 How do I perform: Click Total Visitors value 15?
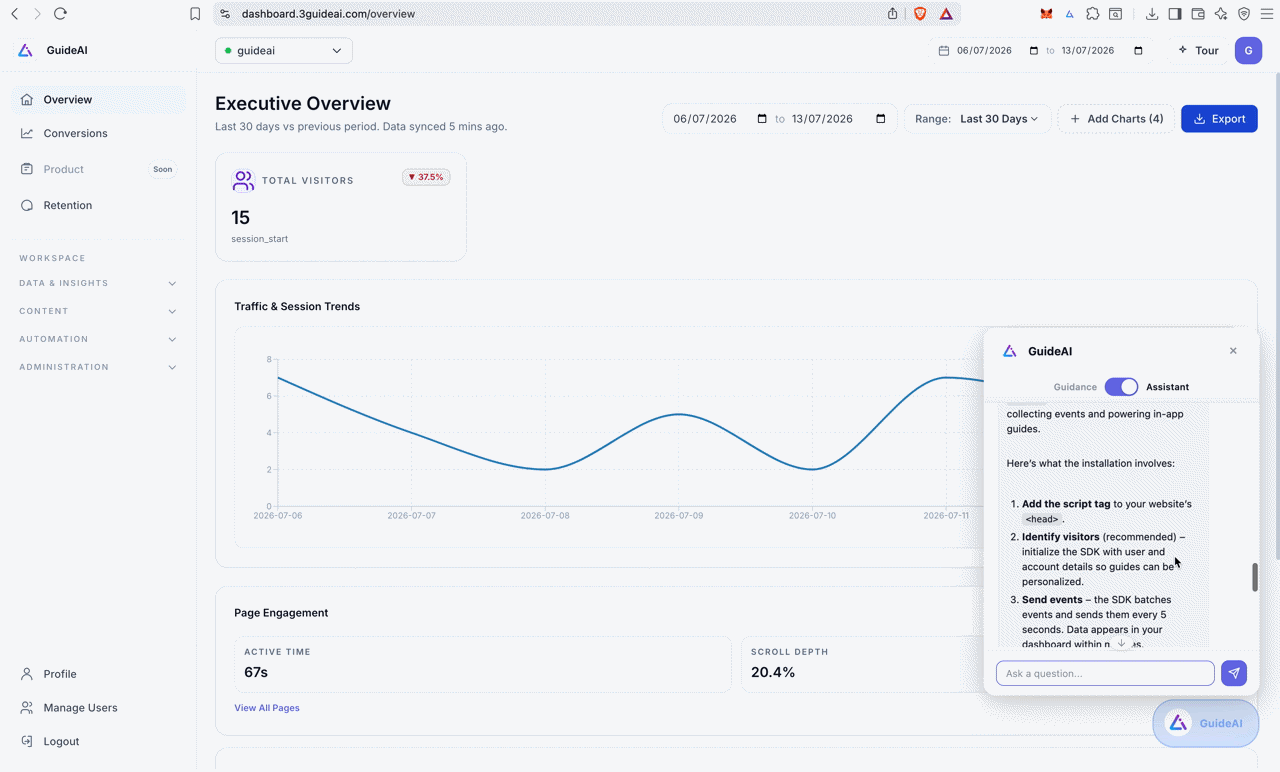point(240,217)
